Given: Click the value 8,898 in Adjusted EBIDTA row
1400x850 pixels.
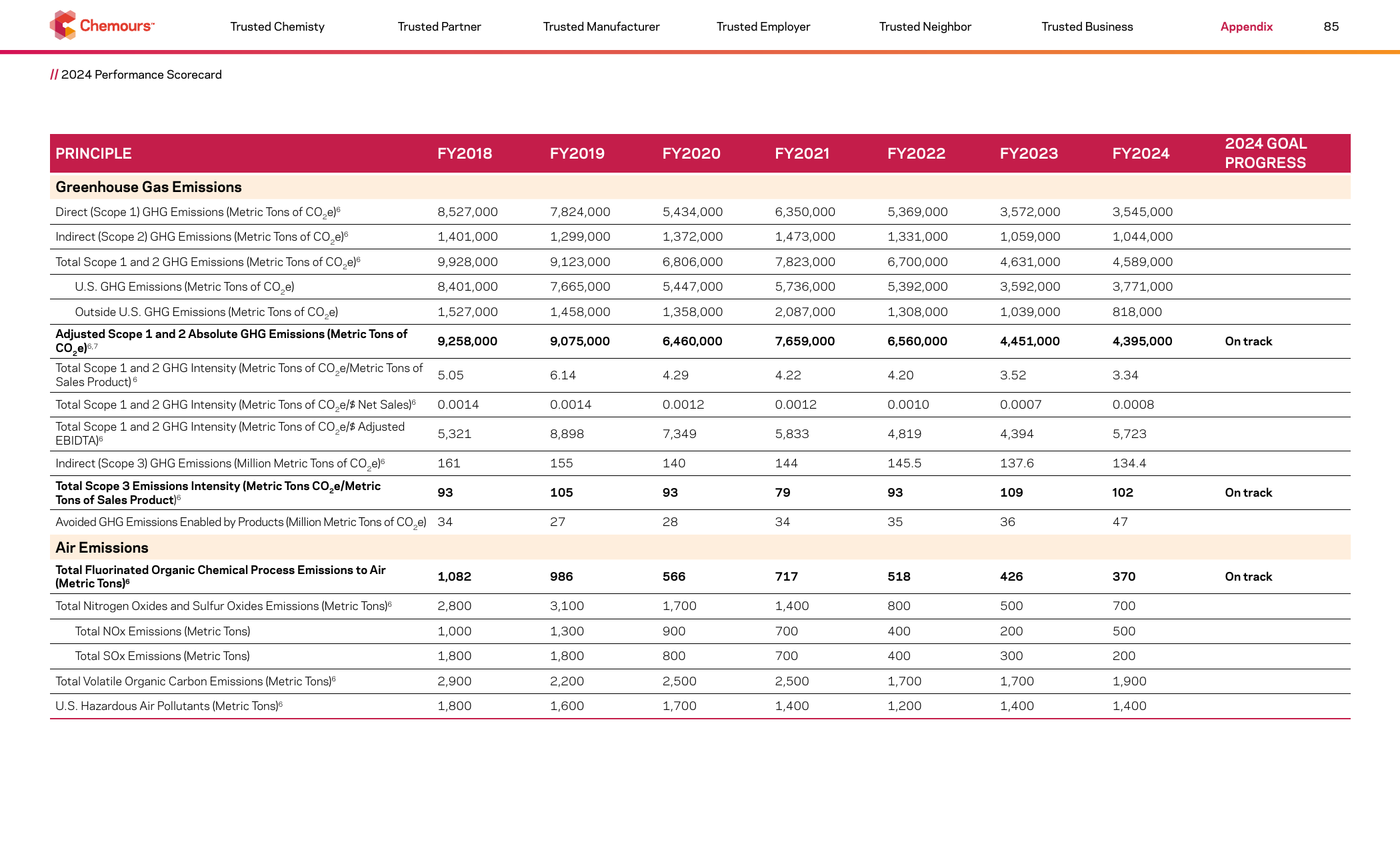Looking at the screenshot, I should tap(567, 434).
